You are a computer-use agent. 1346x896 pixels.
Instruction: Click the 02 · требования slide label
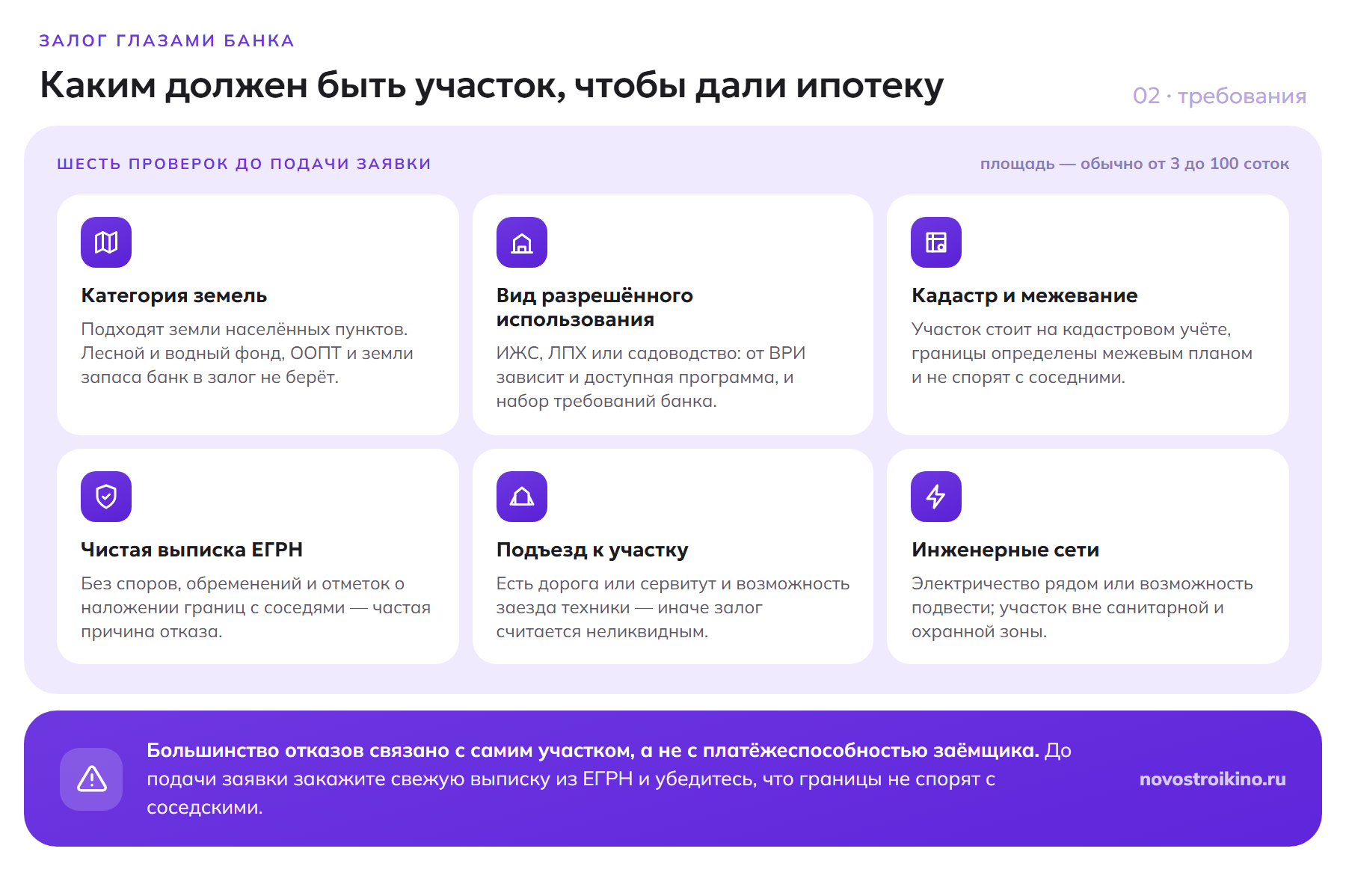1219,96
